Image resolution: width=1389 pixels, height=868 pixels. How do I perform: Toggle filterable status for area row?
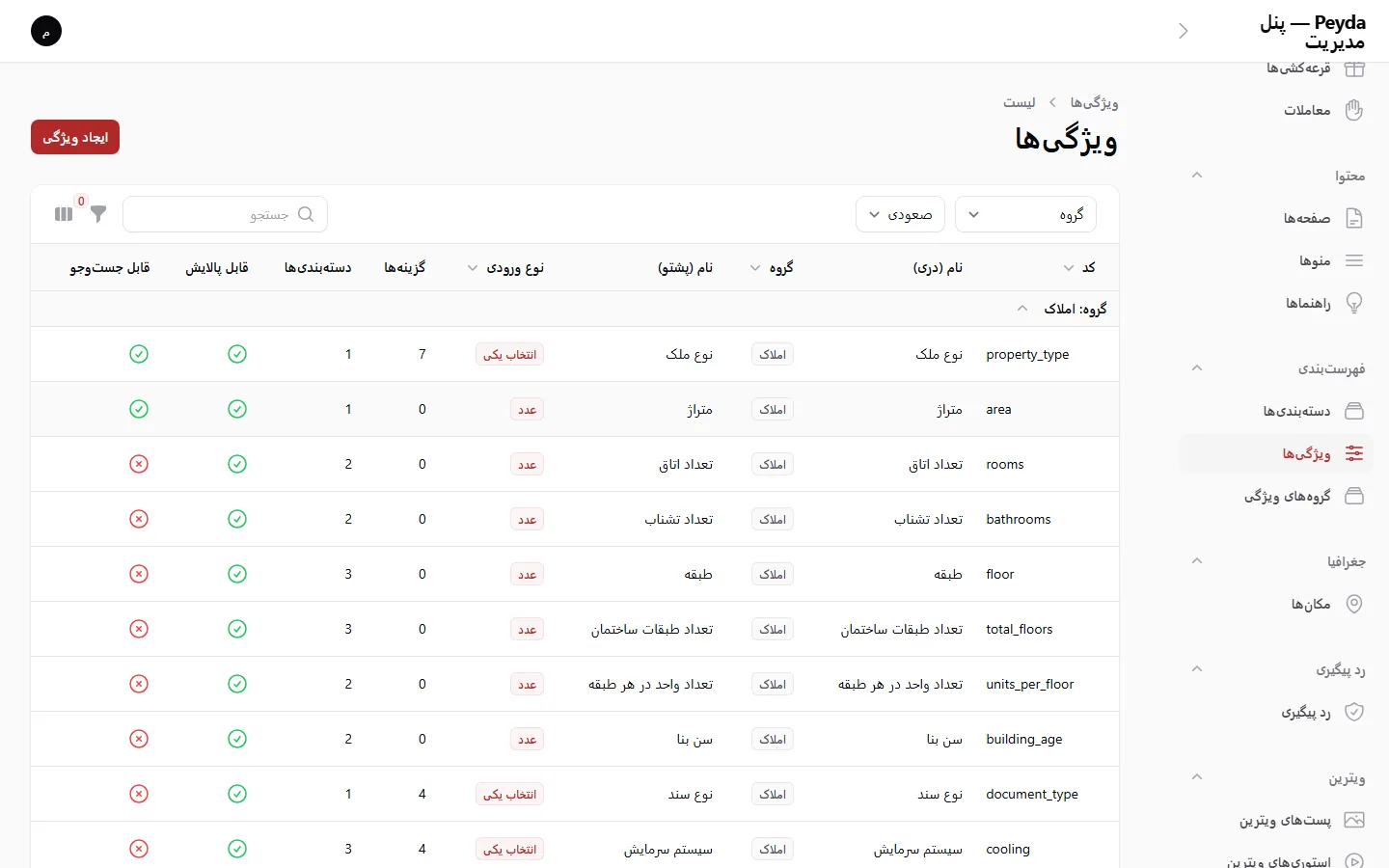[237, 409]
